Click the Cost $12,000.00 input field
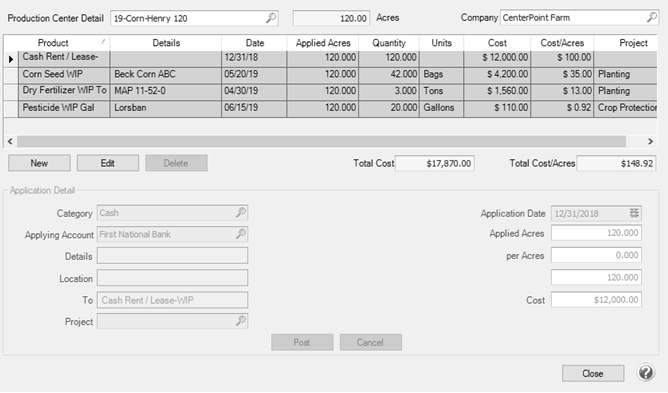 (596, 300)
